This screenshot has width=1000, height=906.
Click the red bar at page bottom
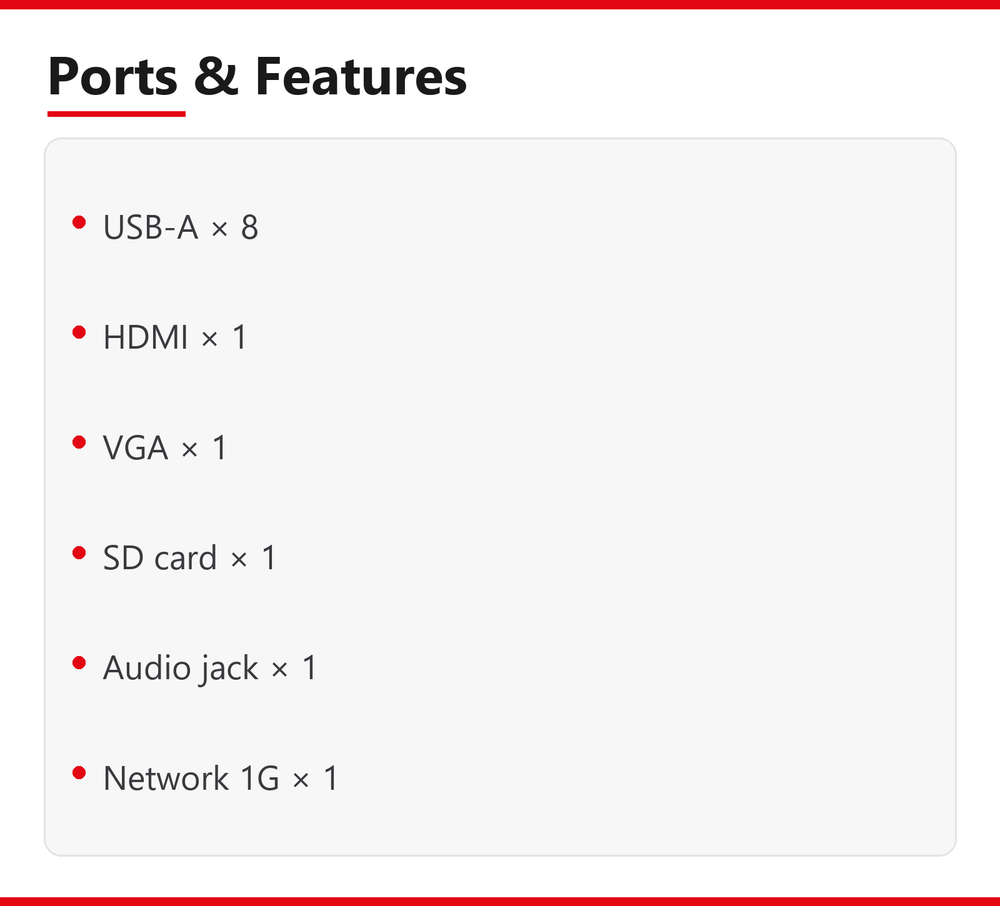coord(500,902)
